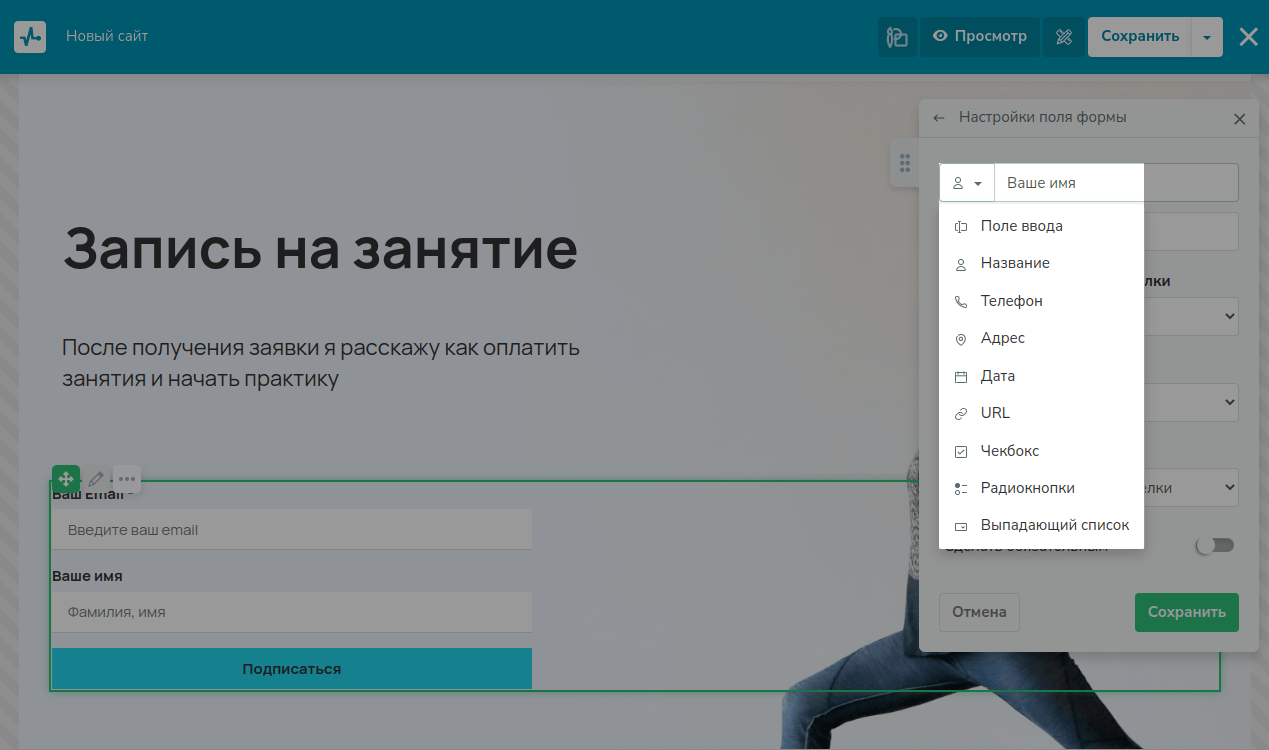Screen dimensions: 1269x750
Task: Choose Дата field type
Action: click(x=1041, y=376)
